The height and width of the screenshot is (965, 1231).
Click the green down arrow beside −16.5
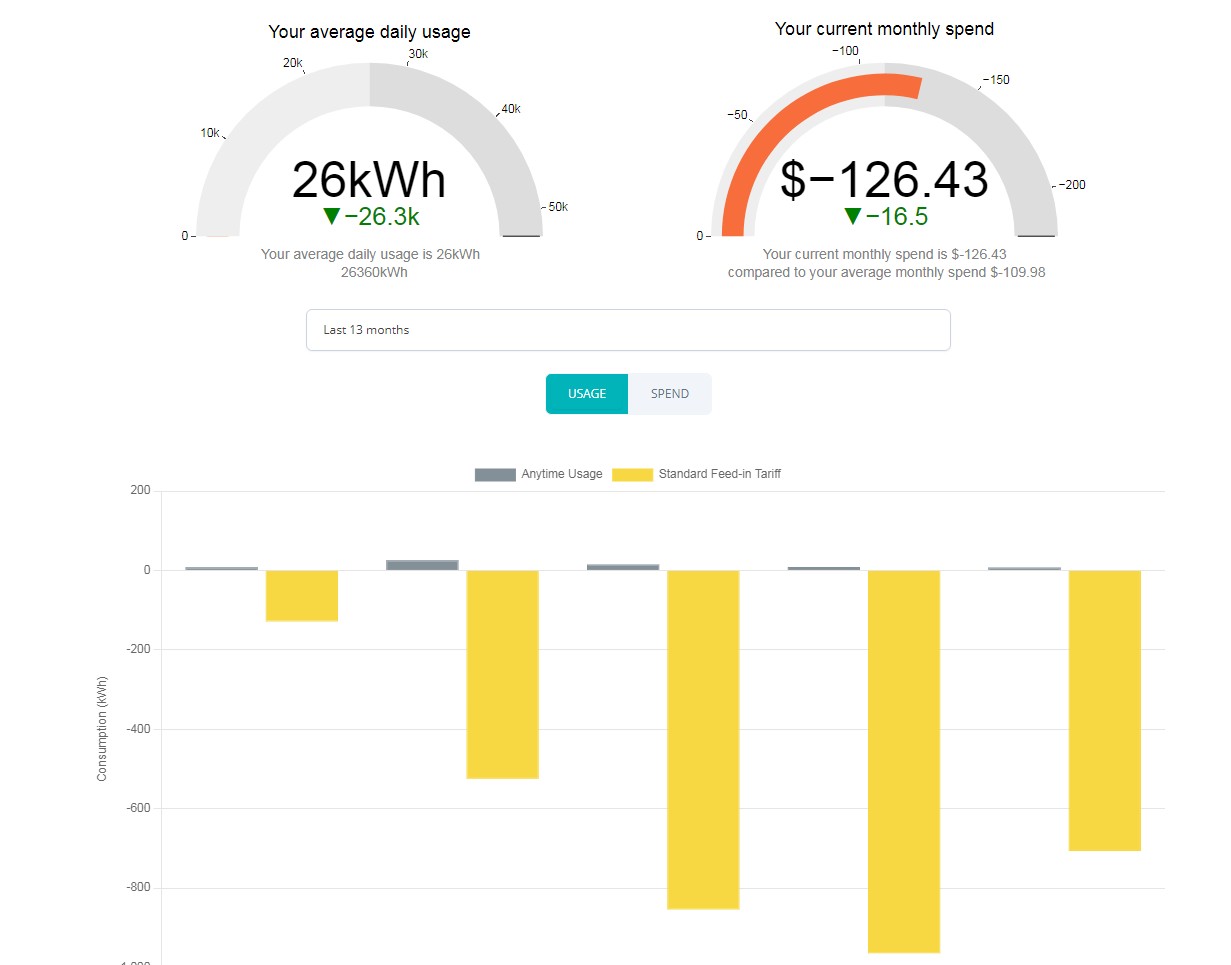[x=852, y=216]
